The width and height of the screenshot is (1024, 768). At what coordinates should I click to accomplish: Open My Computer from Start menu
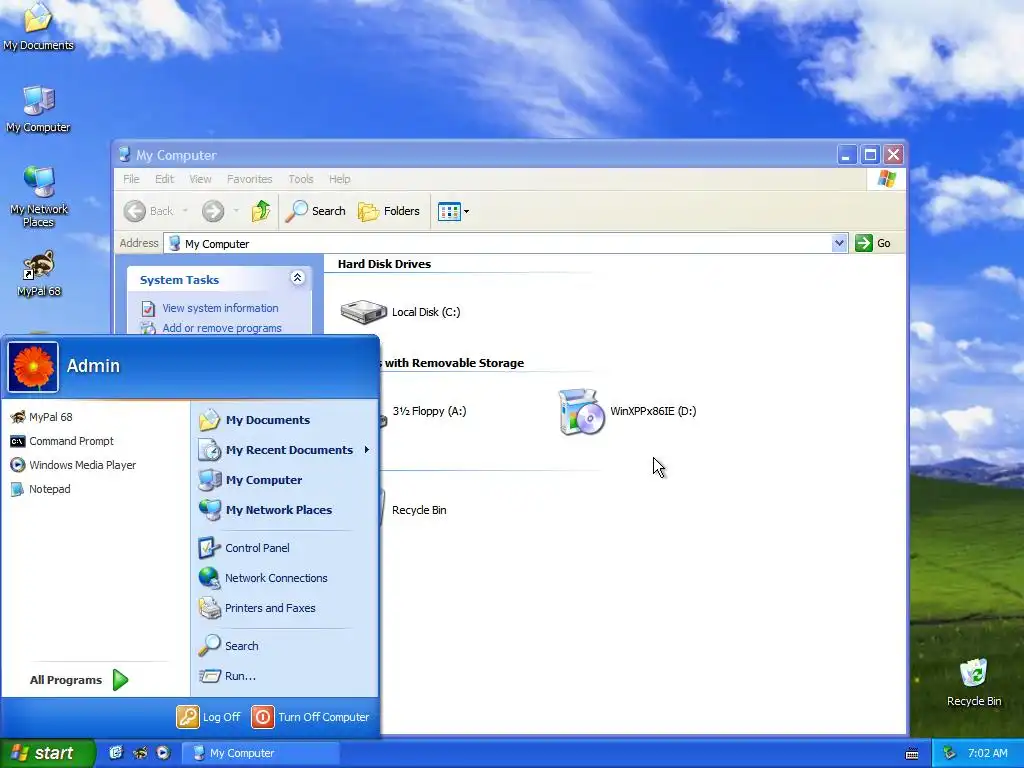(250, 480)
